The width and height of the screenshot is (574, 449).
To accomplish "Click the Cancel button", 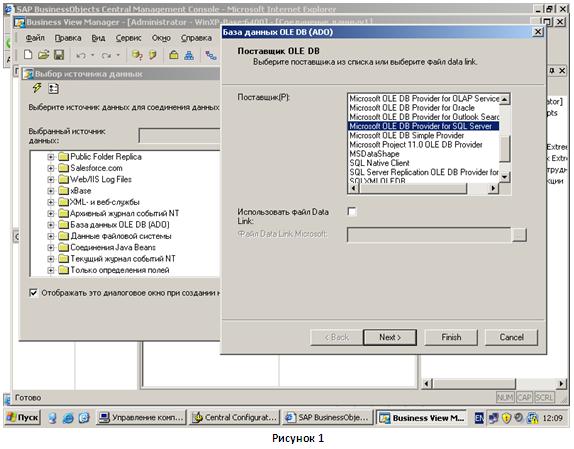I will (511, 337).
